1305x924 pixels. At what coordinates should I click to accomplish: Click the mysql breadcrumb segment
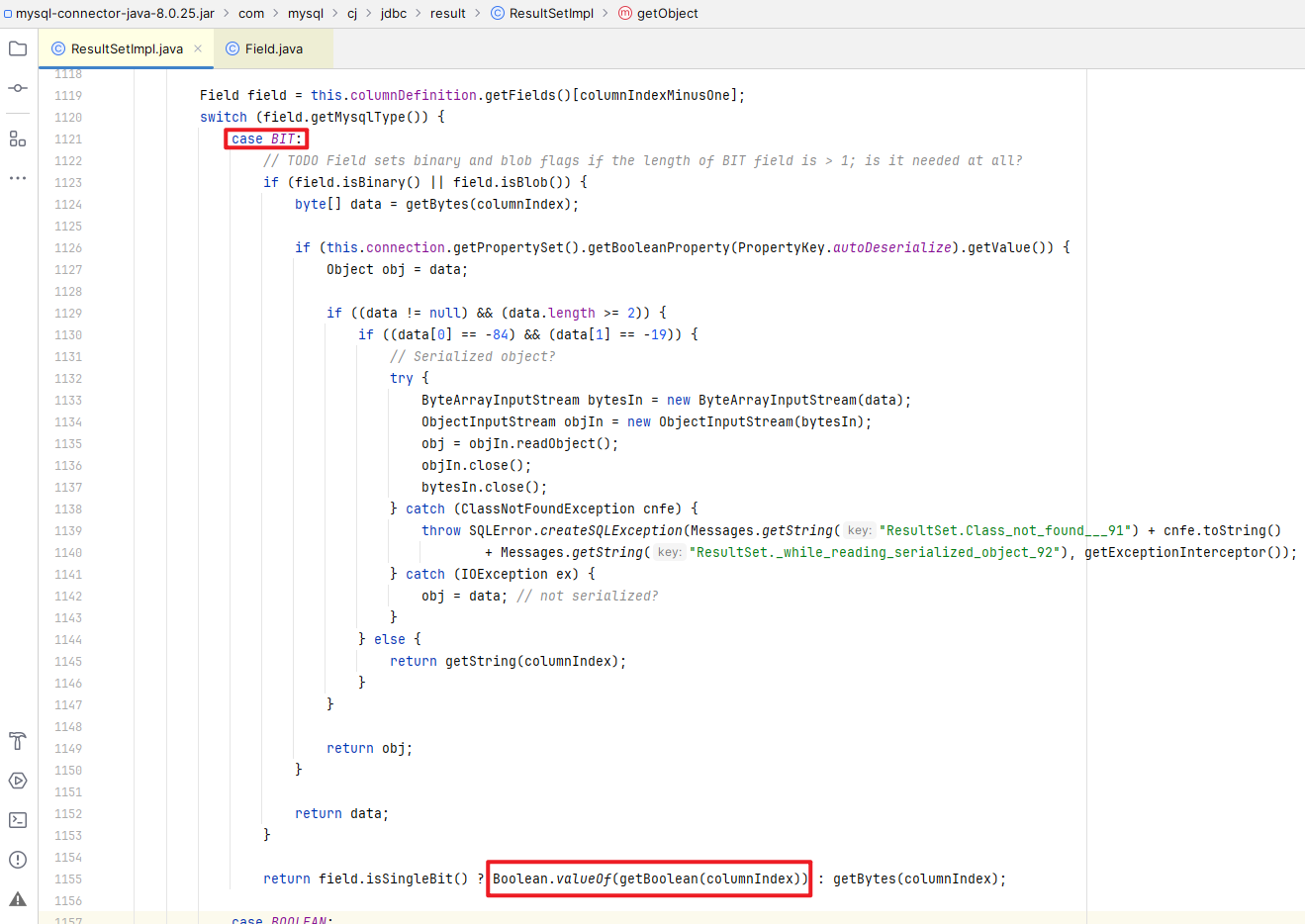(306, 13)
